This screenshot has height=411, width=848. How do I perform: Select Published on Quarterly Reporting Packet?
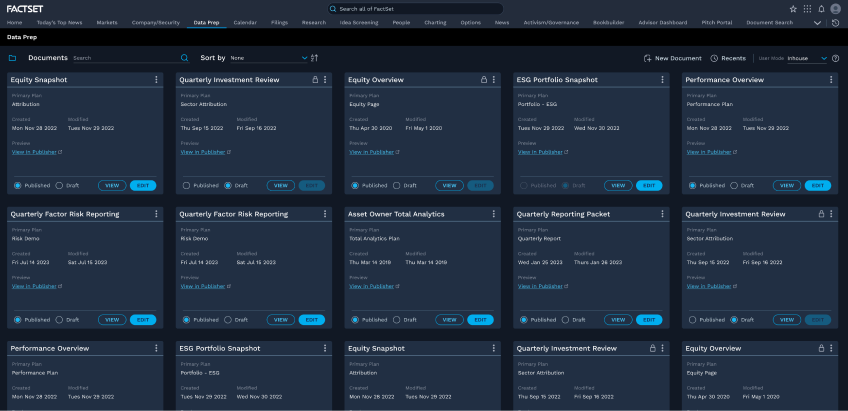coord(524,320)
